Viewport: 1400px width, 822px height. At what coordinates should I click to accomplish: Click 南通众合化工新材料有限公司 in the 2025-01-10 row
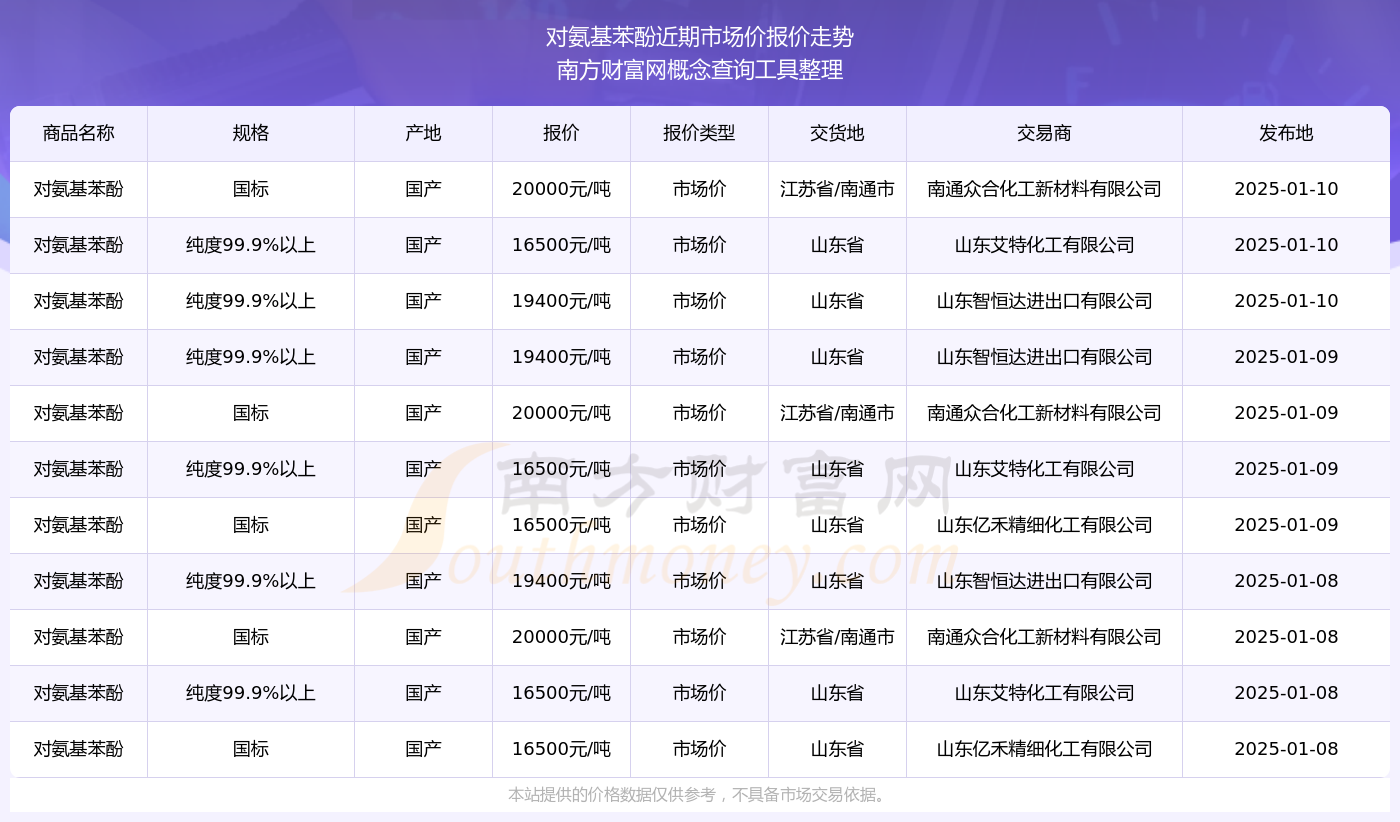(x=1044, y=189)
